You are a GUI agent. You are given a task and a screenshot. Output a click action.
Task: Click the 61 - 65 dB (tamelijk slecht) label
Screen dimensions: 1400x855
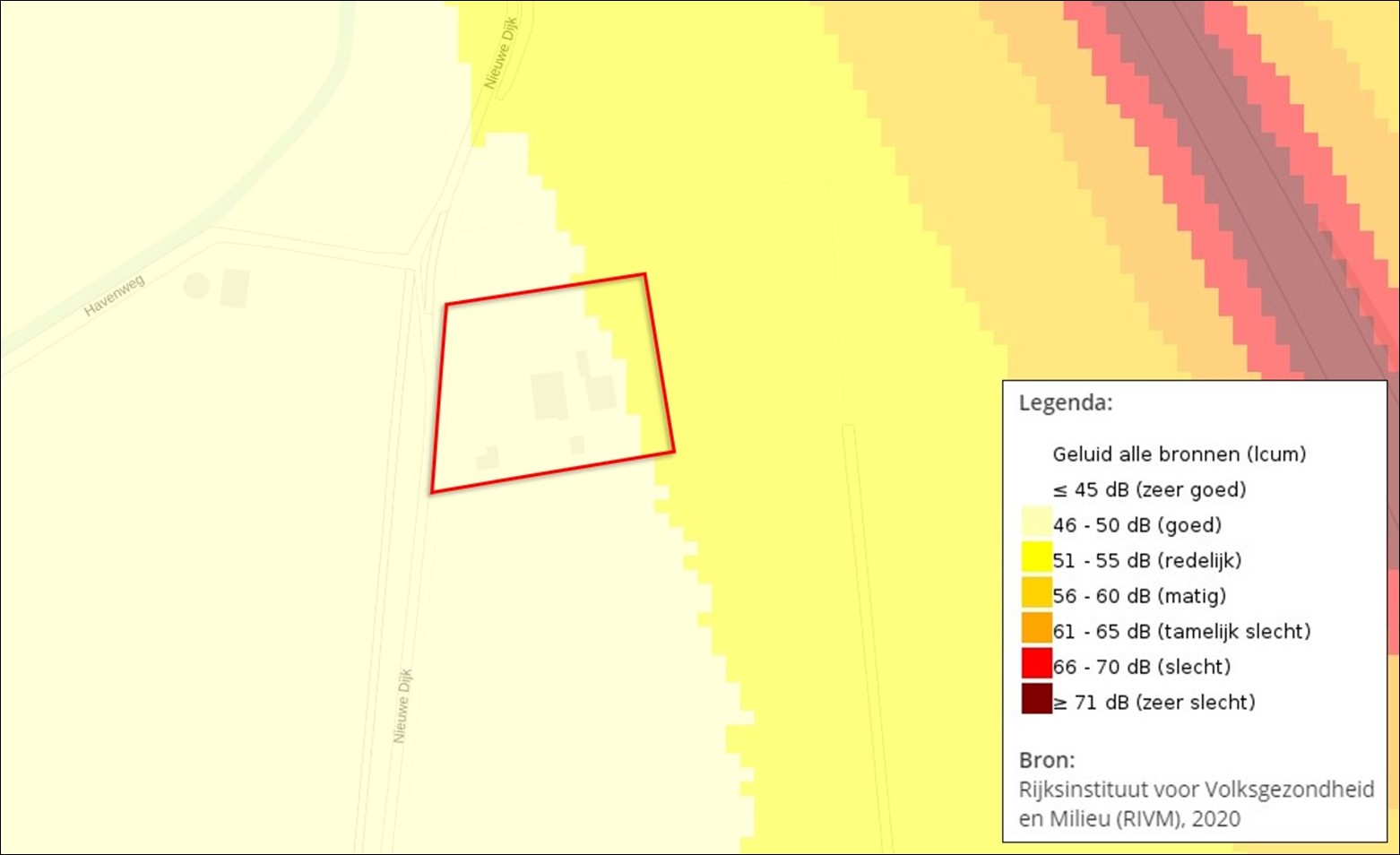(x=1182, y=632)
